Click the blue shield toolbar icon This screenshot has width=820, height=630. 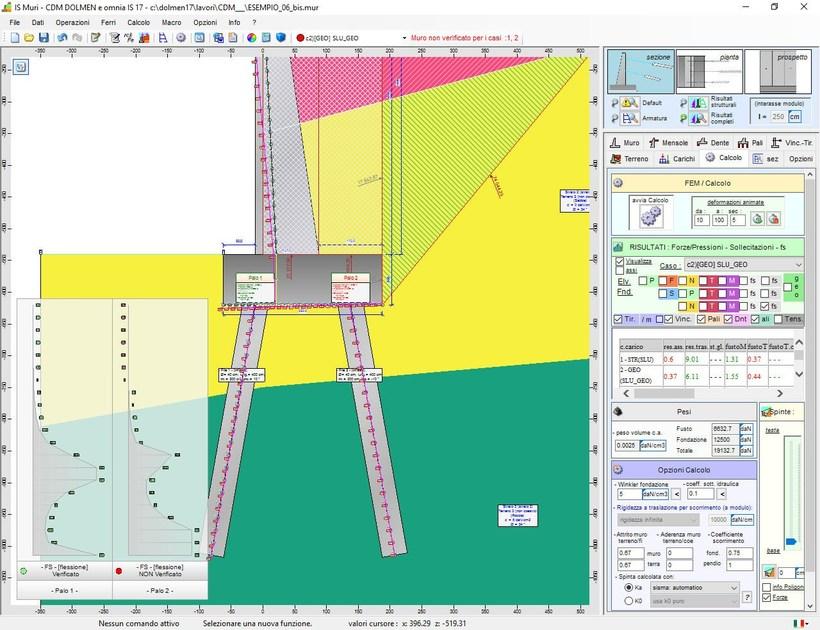point(285,38)
